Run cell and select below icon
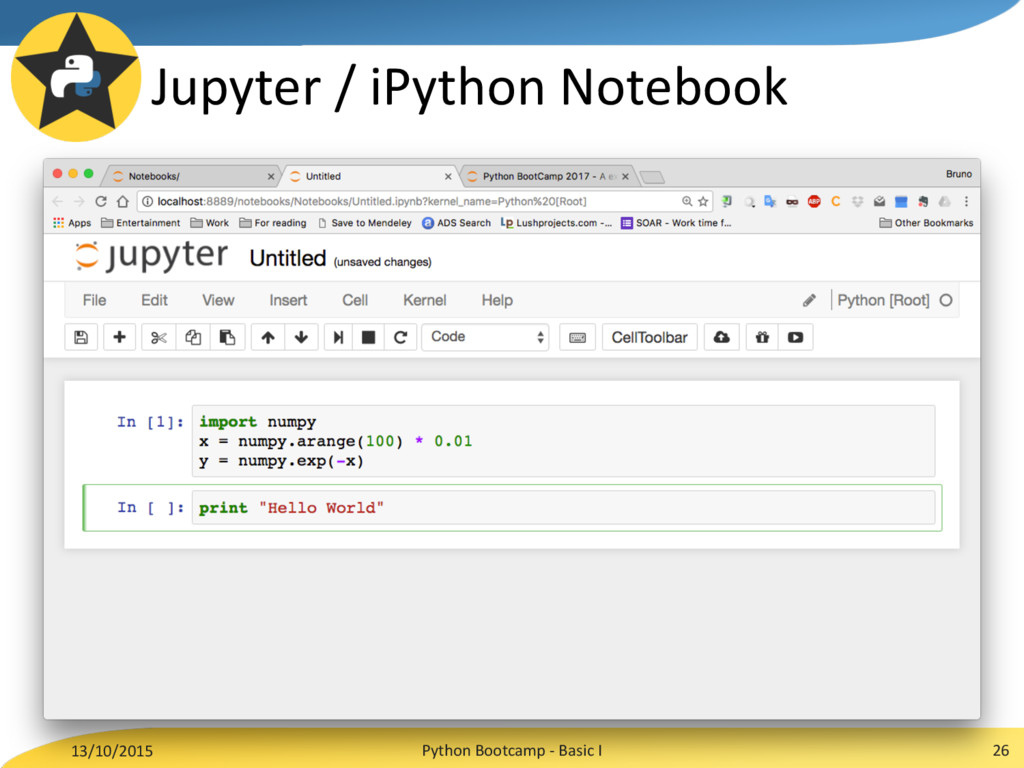 pyautogui.click(x=338, y=337)
